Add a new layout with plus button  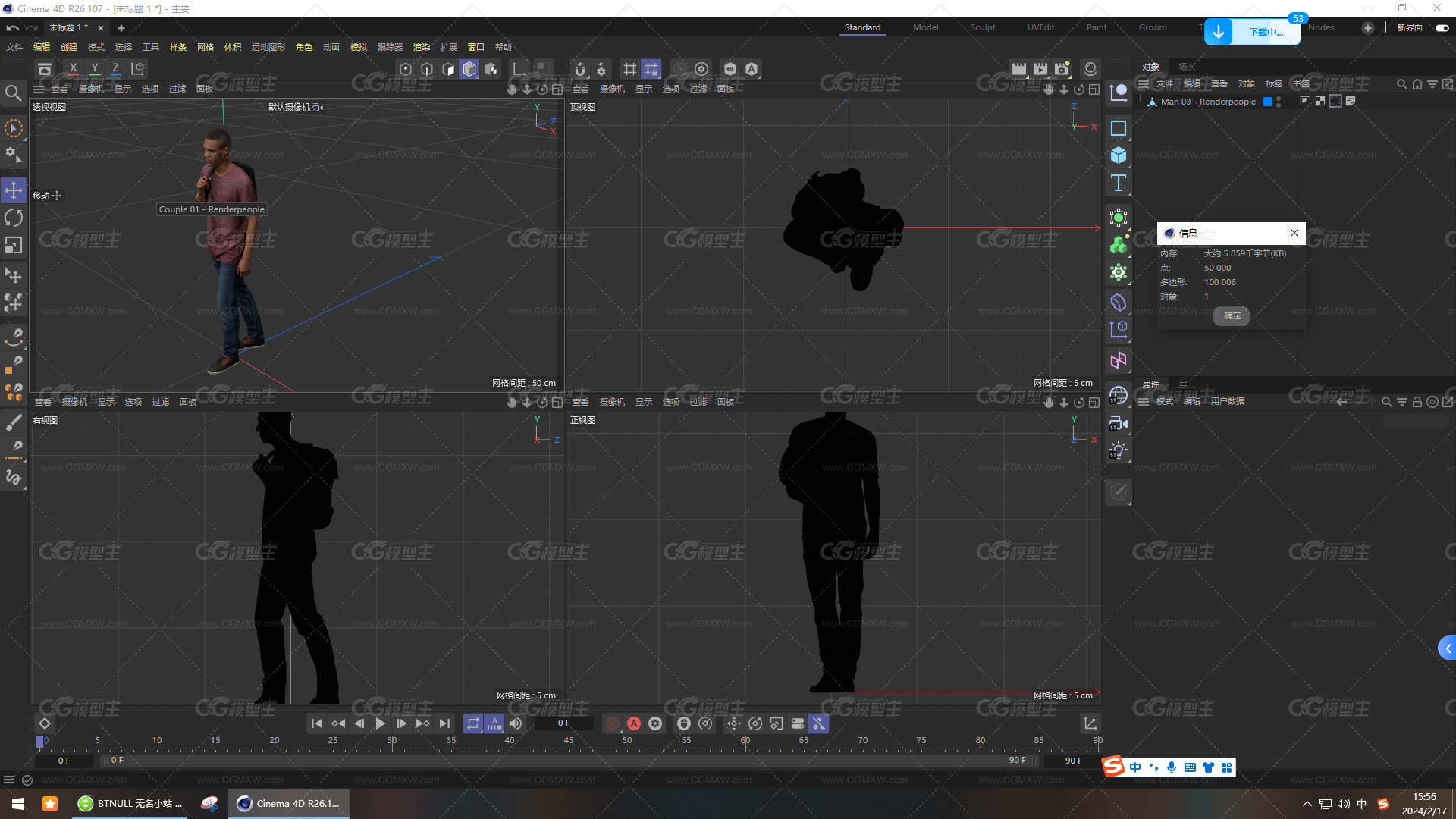coord(1367,27)
